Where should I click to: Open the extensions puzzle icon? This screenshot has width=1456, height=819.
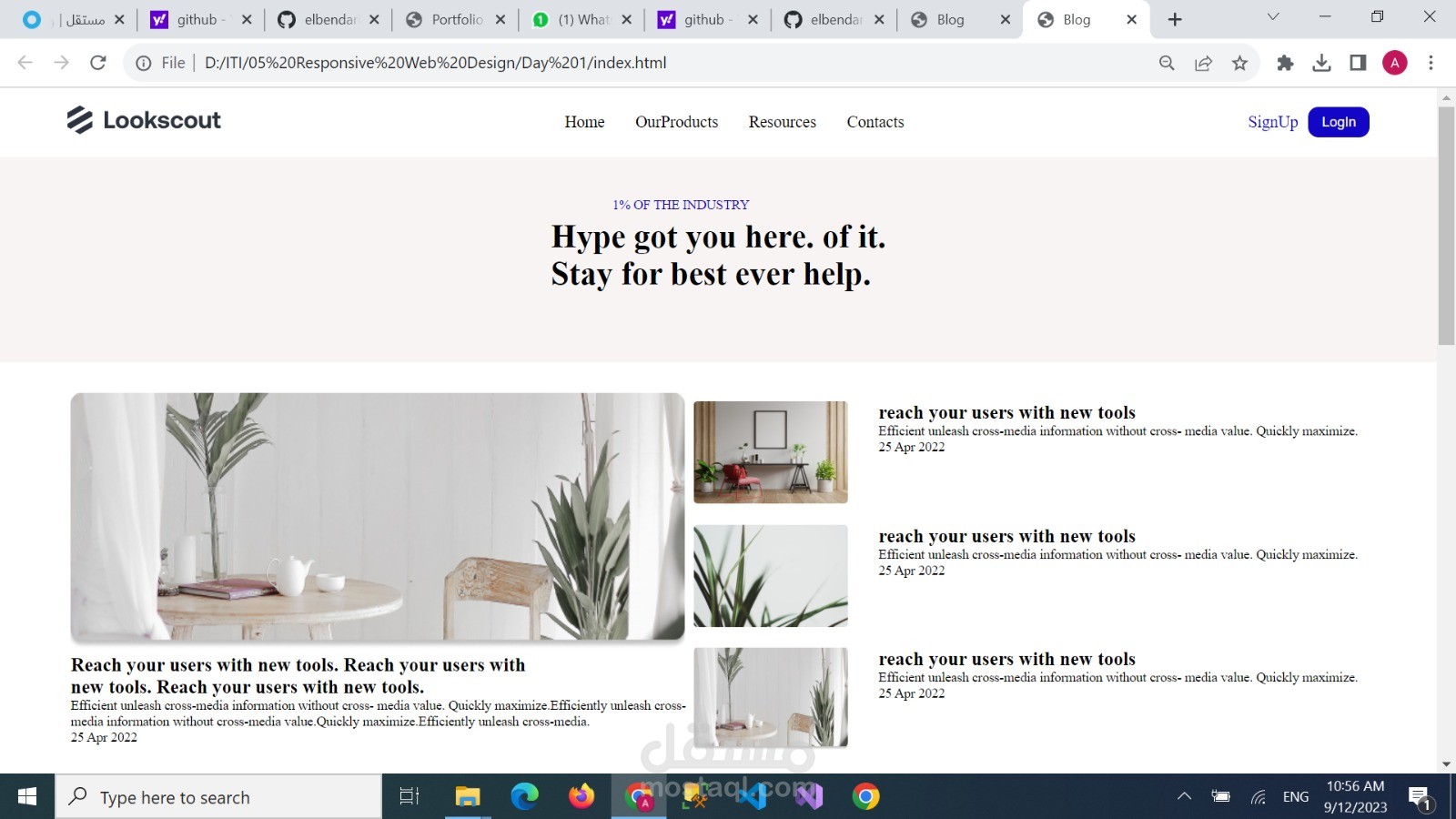coord(1285,63)
